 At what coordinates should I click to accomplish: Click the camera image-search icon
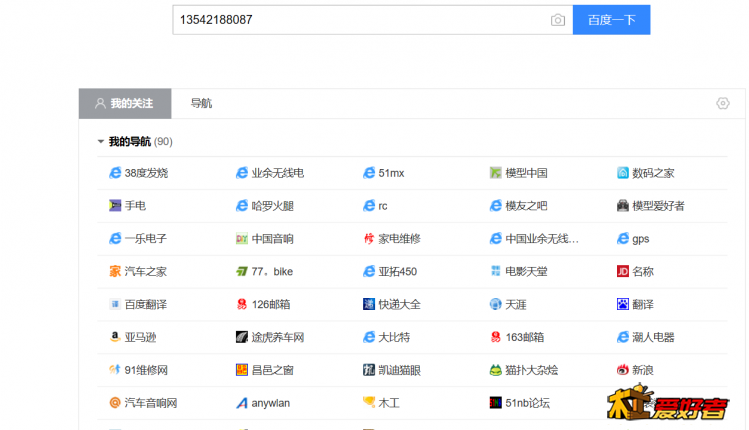[557, 20]
